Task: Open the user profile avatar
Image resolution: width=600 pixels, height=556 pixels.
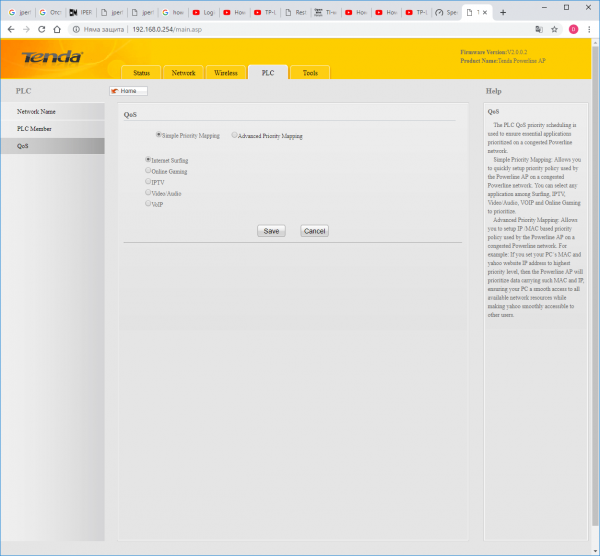Action: pyautogui.click(x=573, y=29)
